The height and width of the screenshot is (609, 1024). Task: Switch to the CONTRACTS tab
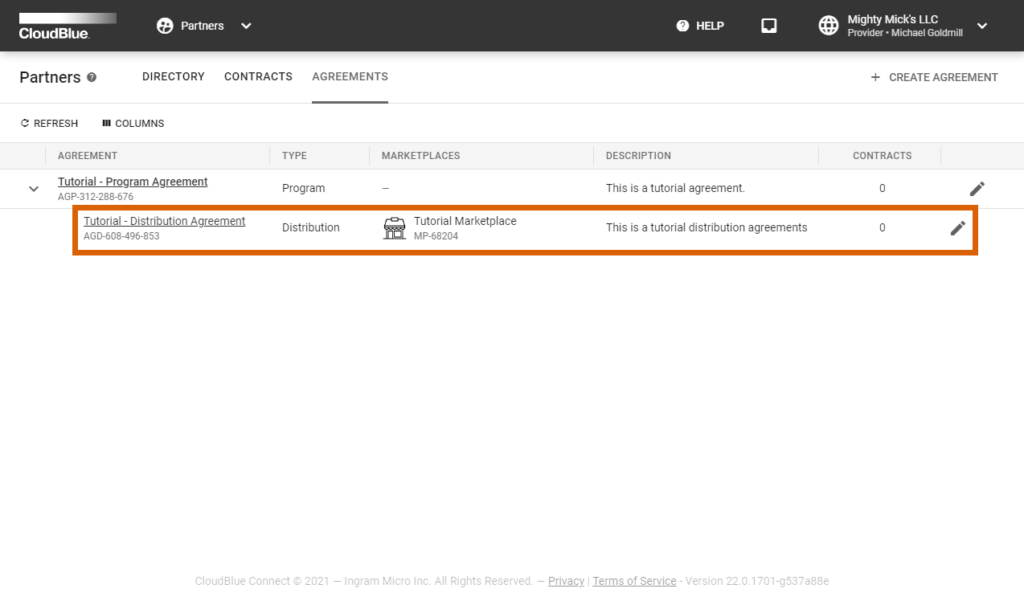point(258,76)
